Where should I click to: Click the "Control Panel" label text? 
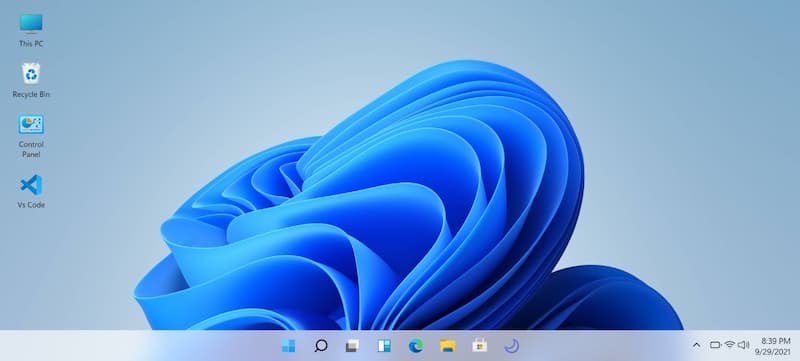tap(31, 149)
